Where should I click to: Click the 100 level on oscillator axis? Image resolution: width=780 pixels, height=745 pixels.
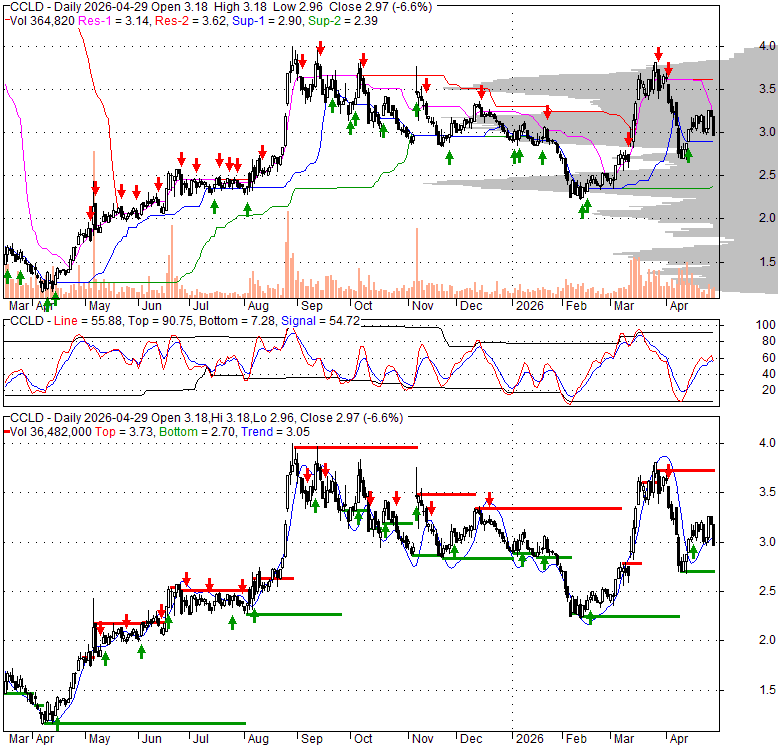[766, 325]
